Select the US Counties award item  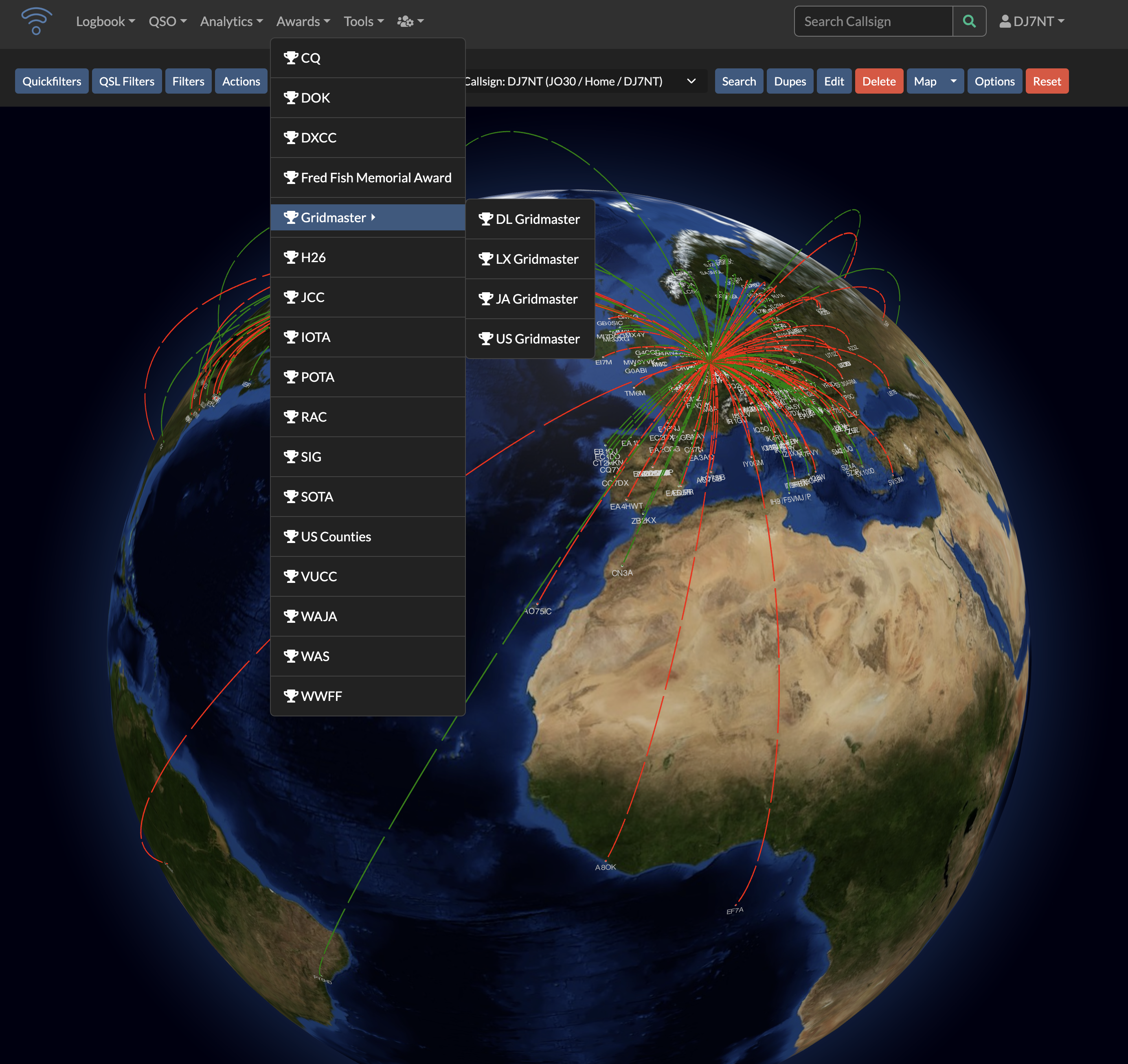point(368,536)
